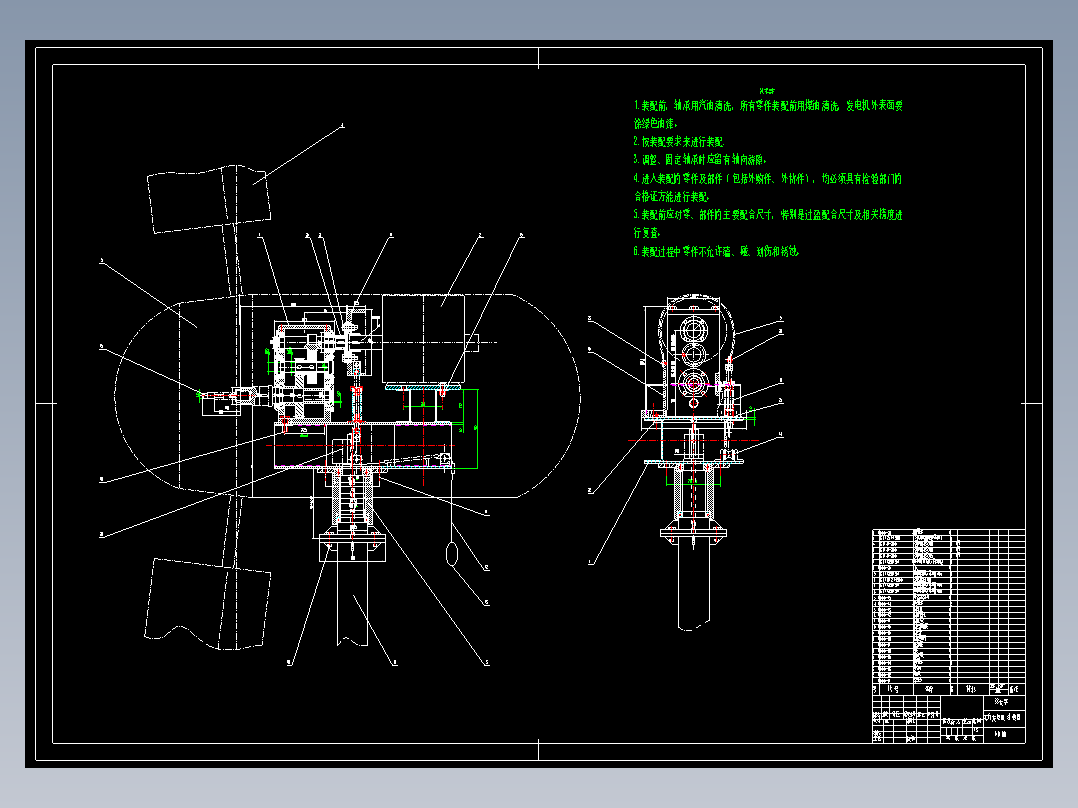The height and width of the screenshot is (808, 1078).
Task: Click the oval pendant hanging below the main assembly
Action: coord(452,554)
